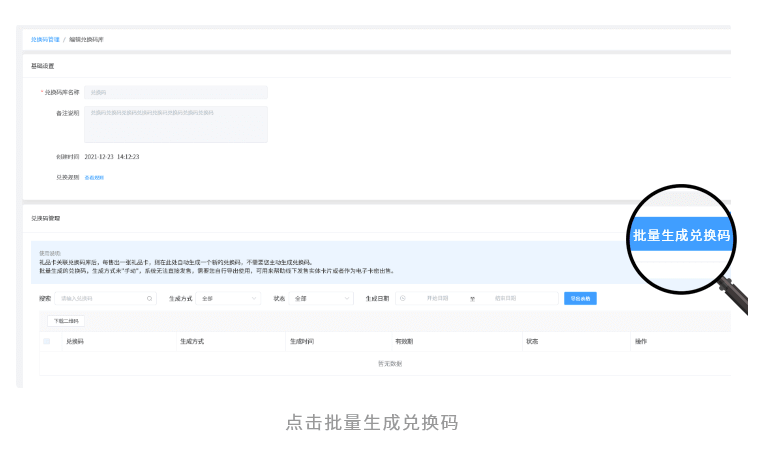Expand the 状态 filter dropdown

click(x=321, y=298)
